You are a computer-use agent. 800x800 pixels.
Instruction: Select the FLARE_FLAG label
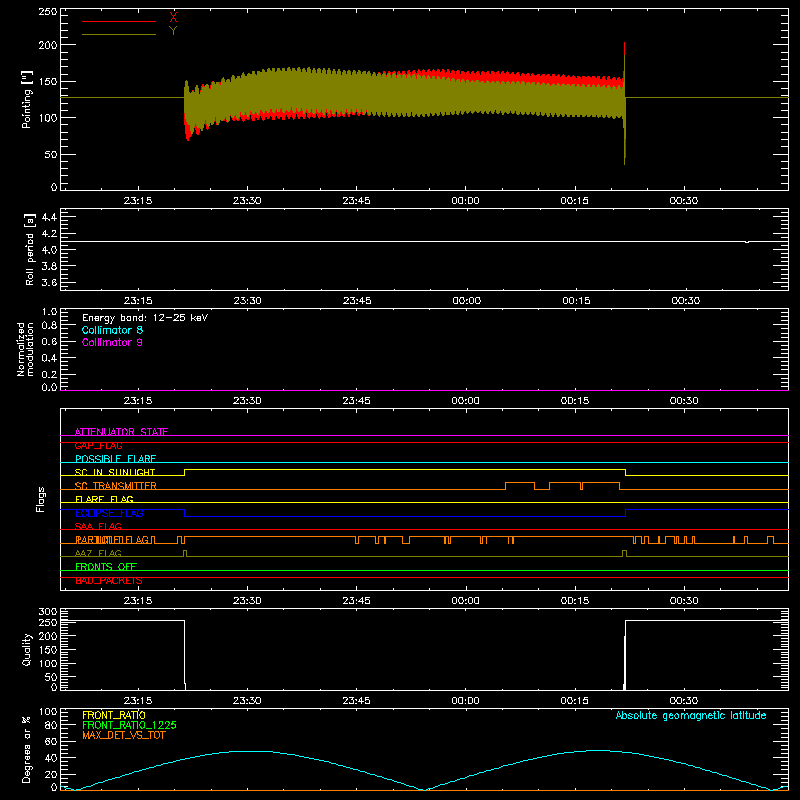point(104,499)
